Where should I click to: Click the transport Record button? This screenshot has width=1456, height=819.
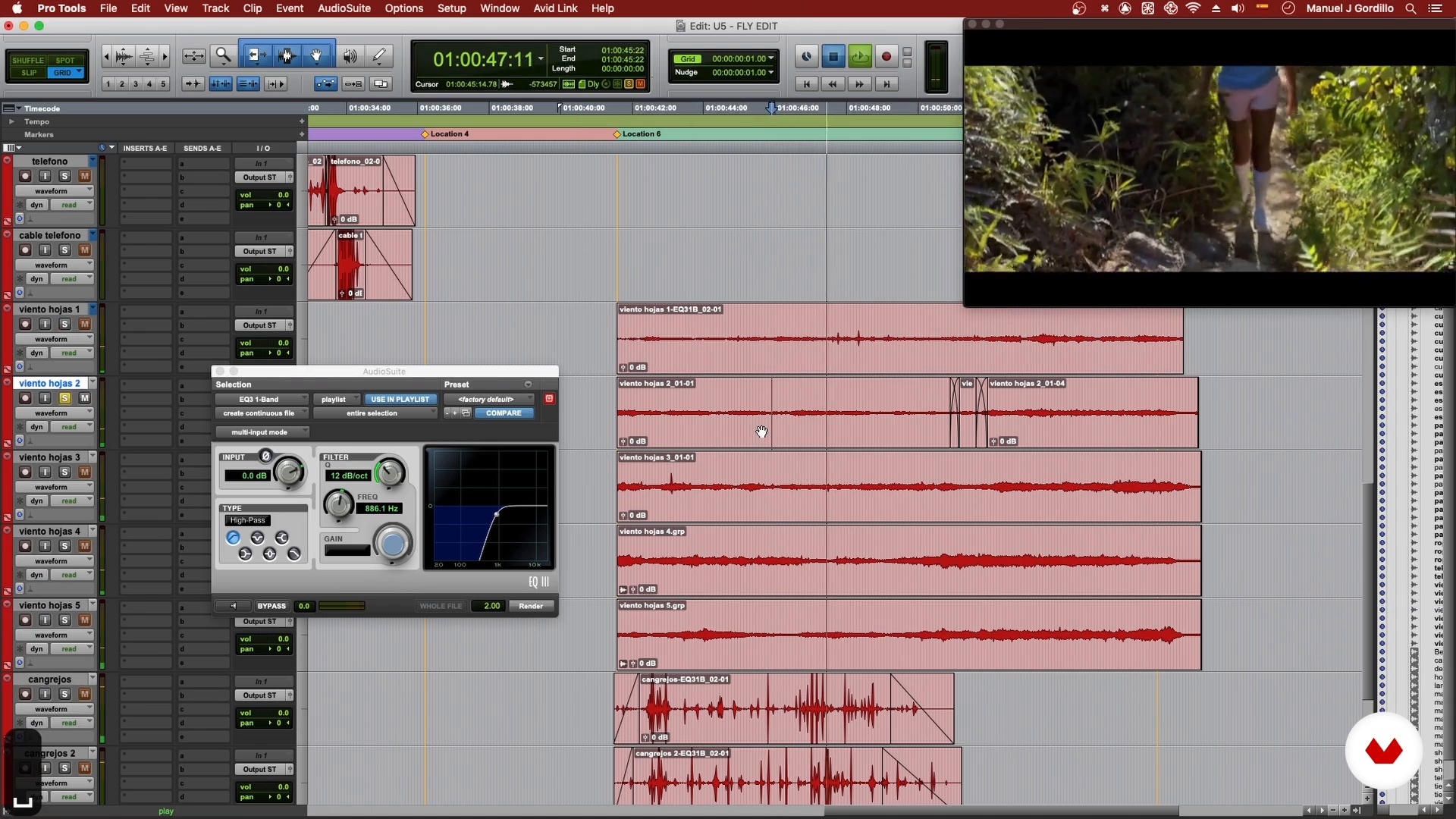pos(886,56)
